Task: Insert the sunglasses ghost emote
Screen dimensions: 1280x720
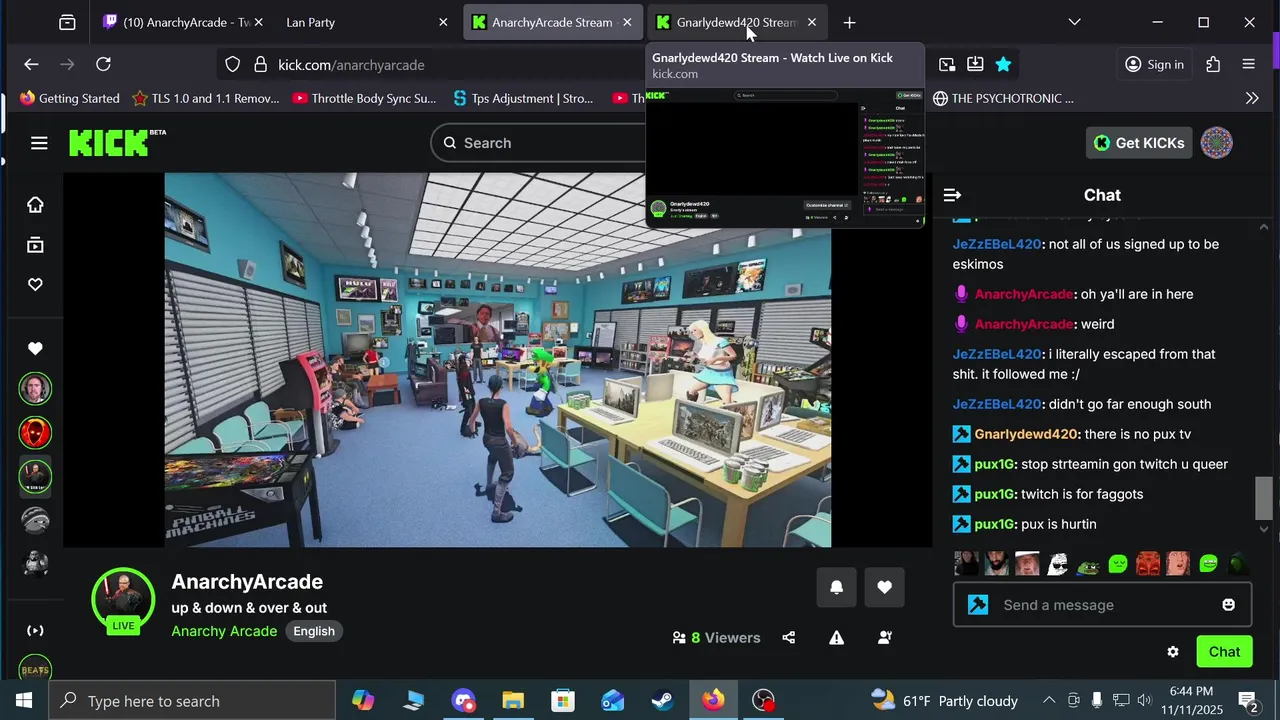Action: (x=1058, y=564)
